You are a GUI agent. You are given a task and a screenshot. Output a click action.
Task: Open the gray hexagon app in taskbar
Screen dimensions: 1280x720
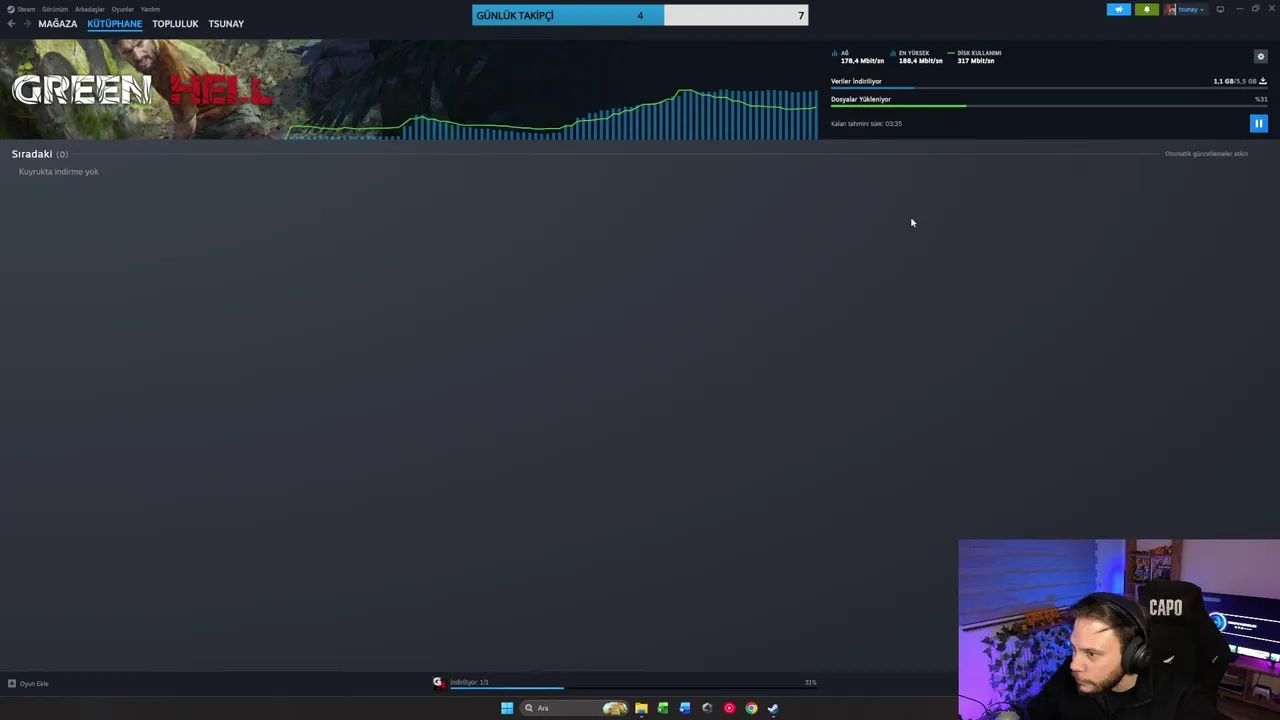(707, 708)
